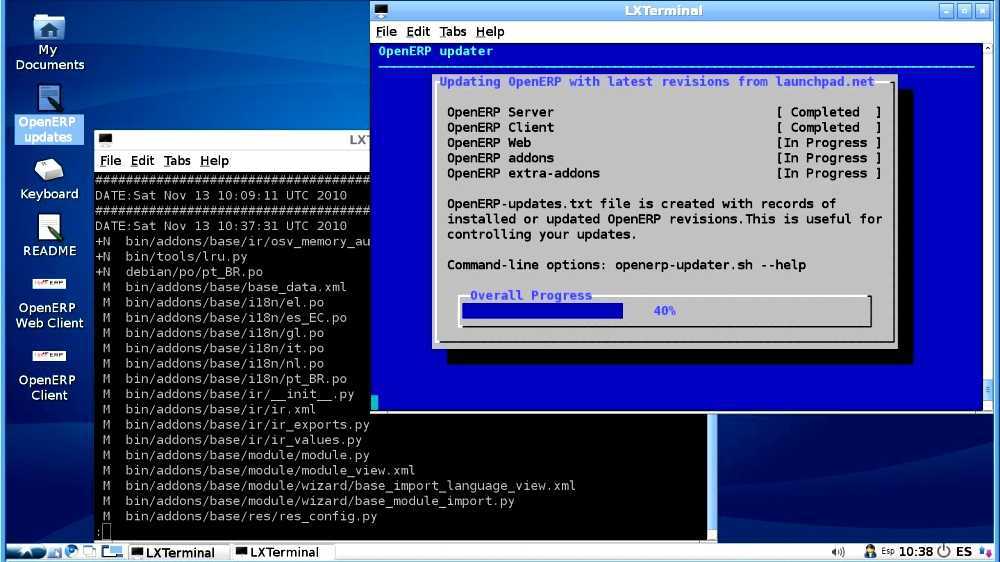Launch the web browser from the taskbar
1000x562 pixels.
71,552
